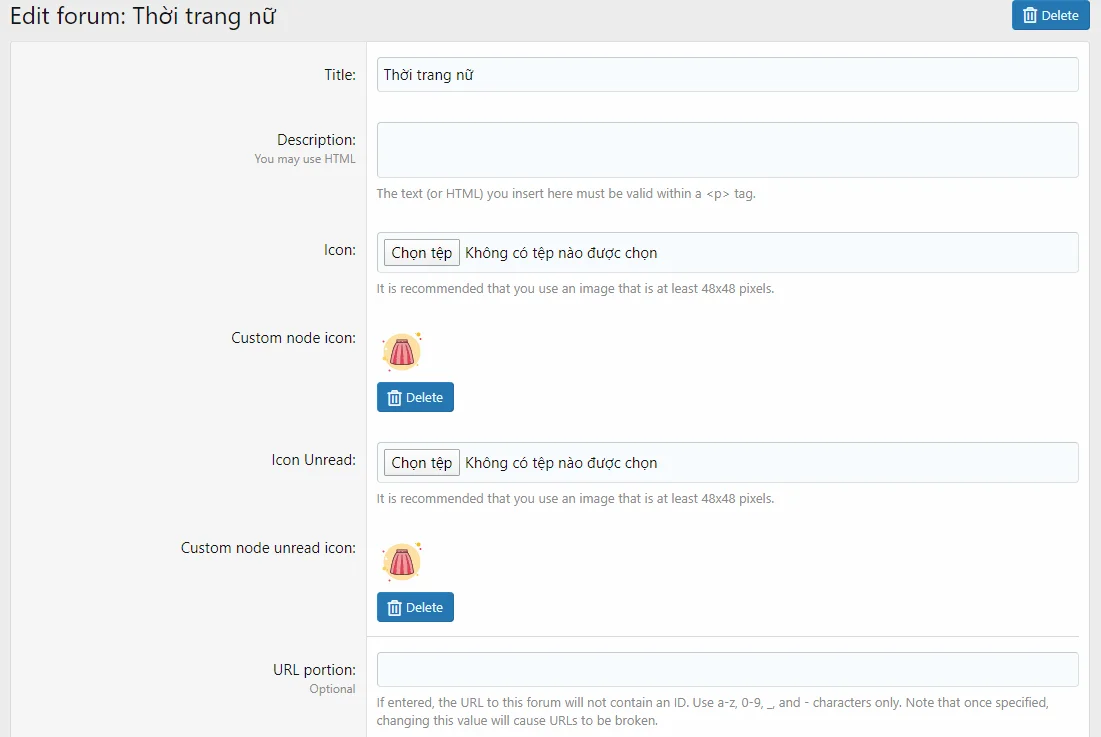The height and width of the screenshot is (737, 1101).
Task: Click the Delete forum button at top right
Action: tap(1050, 15)
